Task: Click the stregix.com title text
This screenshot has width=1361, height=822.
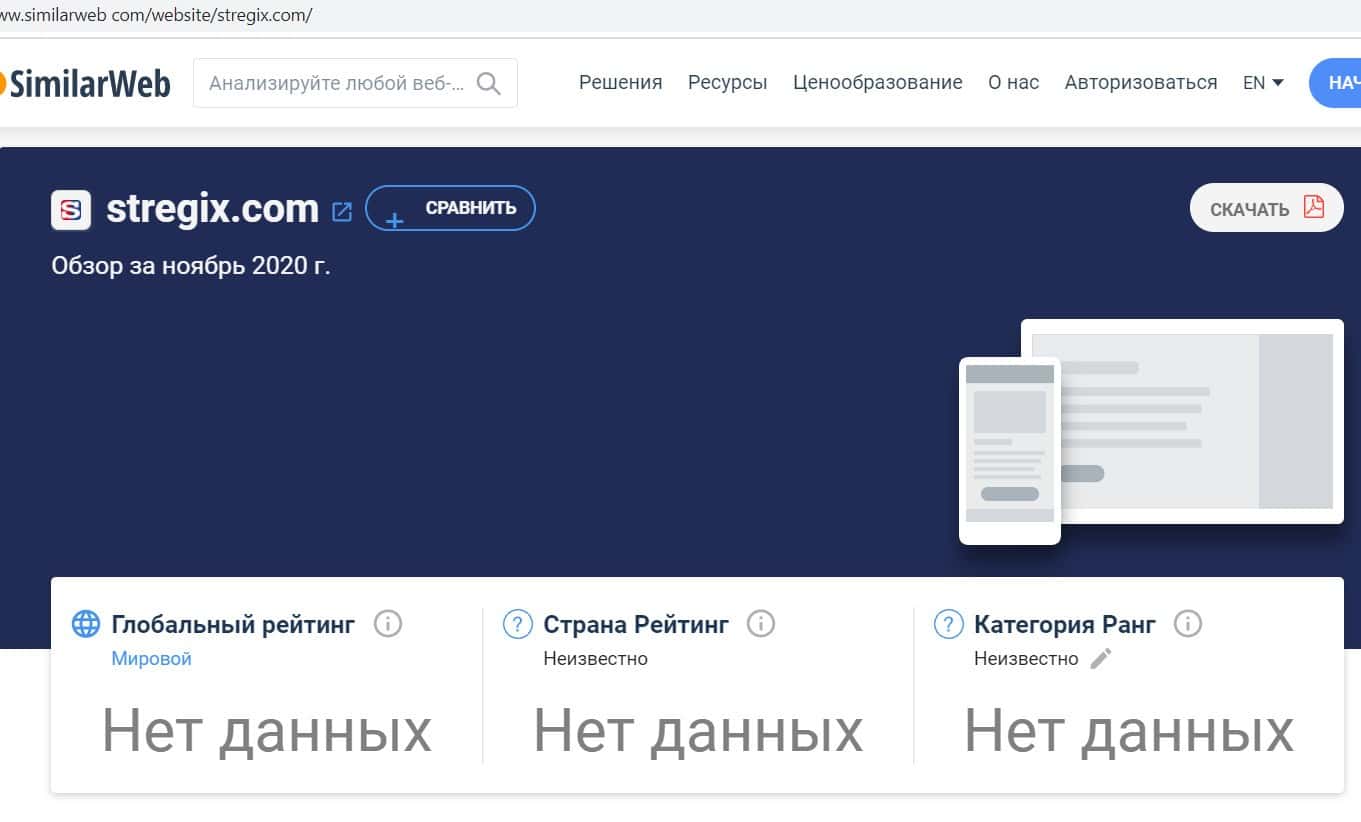Action: (x=212, y=208)
